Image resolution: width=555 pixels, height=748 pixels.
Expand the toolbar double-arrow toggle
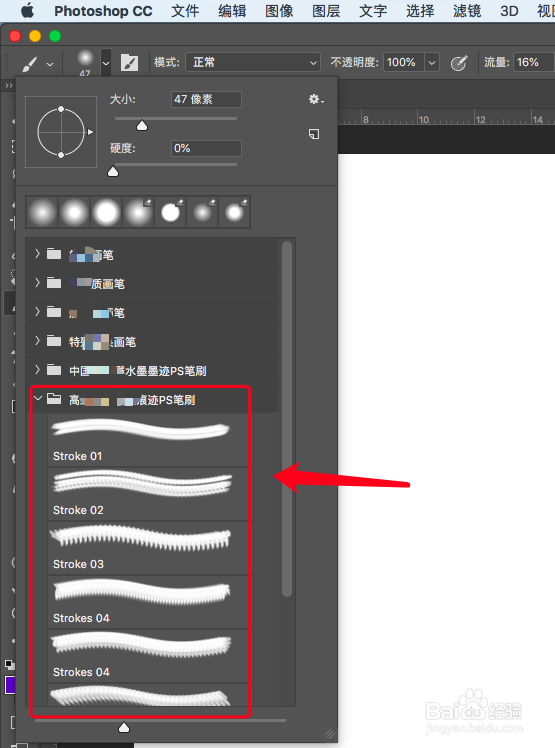9,85
